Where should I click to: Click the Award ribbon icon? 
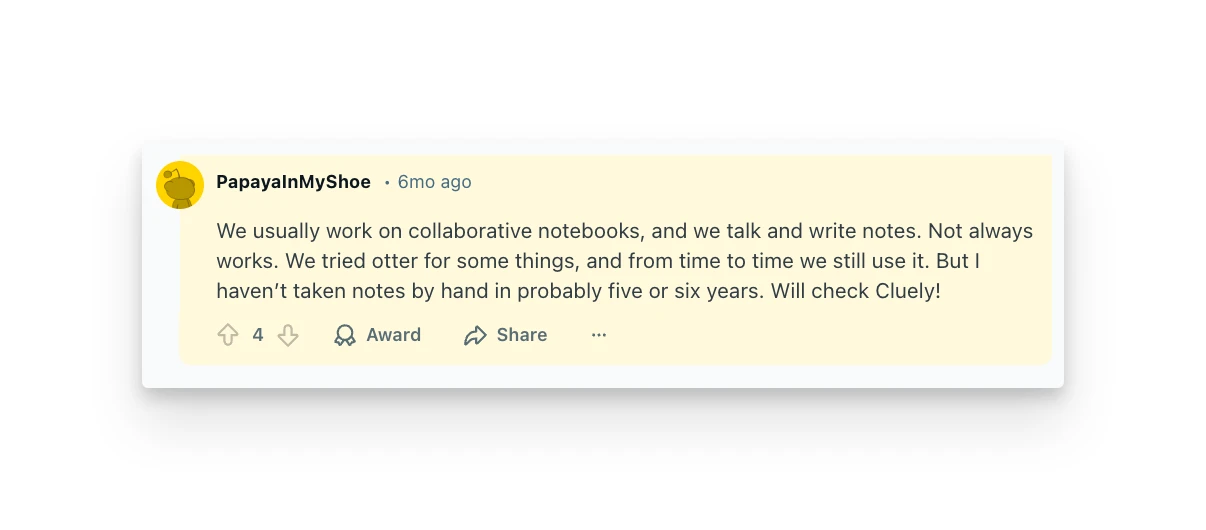point(345,335)
